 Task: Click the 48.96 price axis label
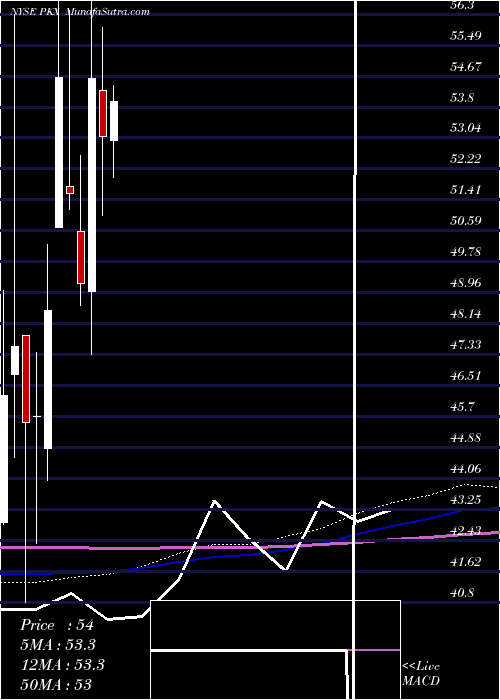(466, 283)
